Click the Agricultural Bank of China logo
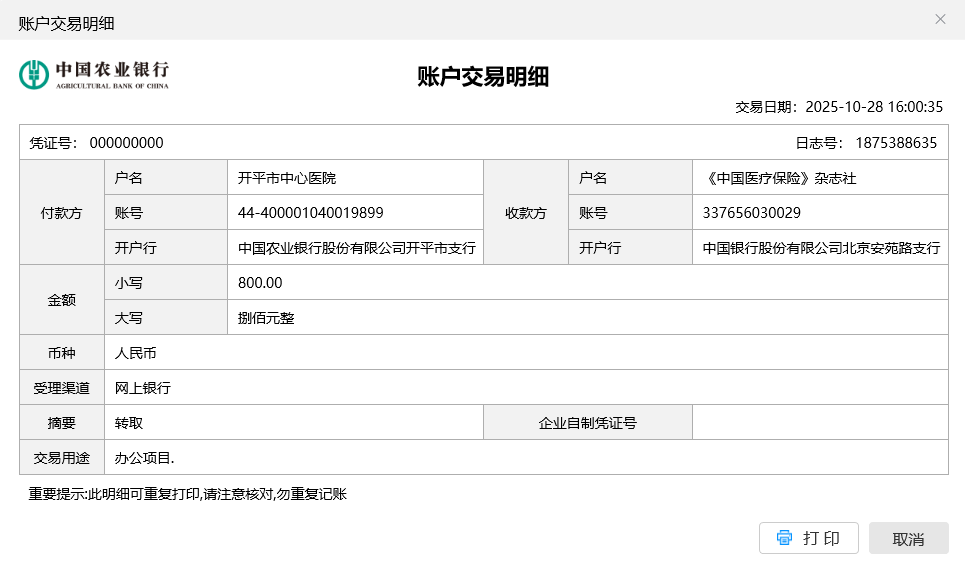965x574 pixels. pyautogui.click(x=94, y=74)
